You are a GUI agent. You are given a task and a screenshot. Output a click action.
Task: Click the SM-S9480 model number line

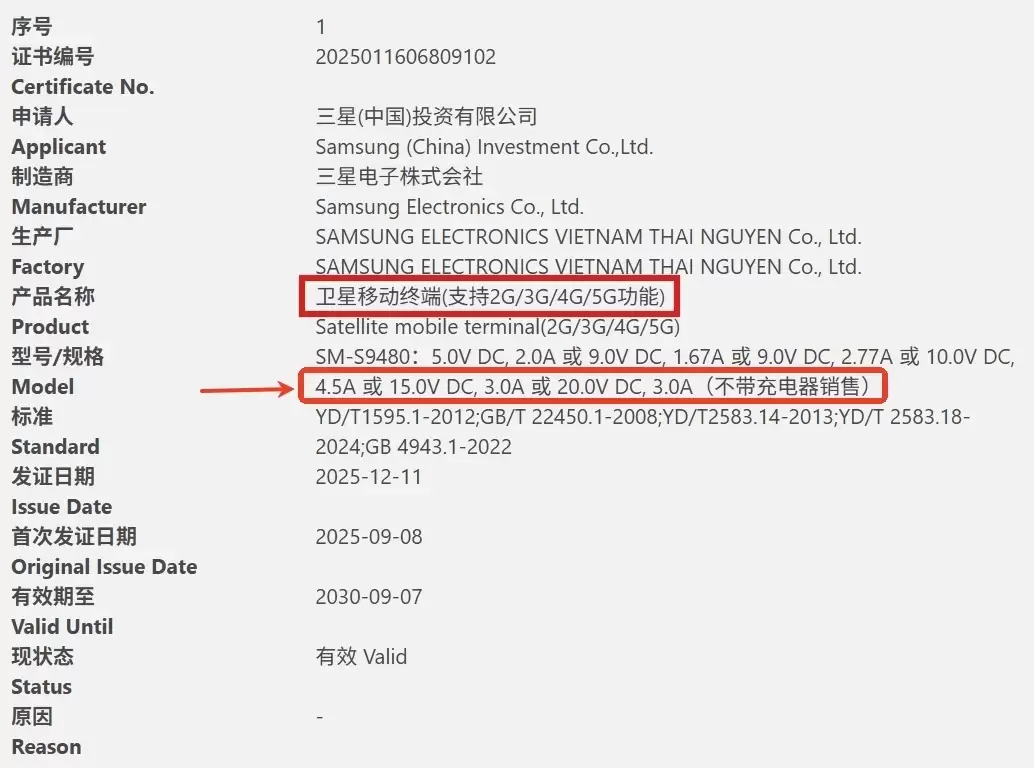pyautogui.click(x=664, y=357)
